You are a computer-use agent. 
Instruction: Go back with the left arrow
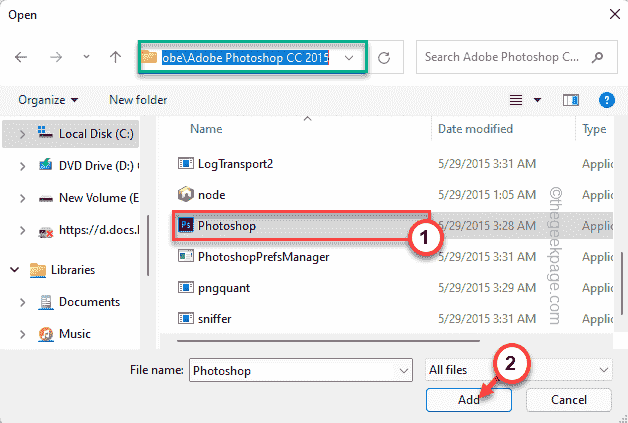(21, 57)
